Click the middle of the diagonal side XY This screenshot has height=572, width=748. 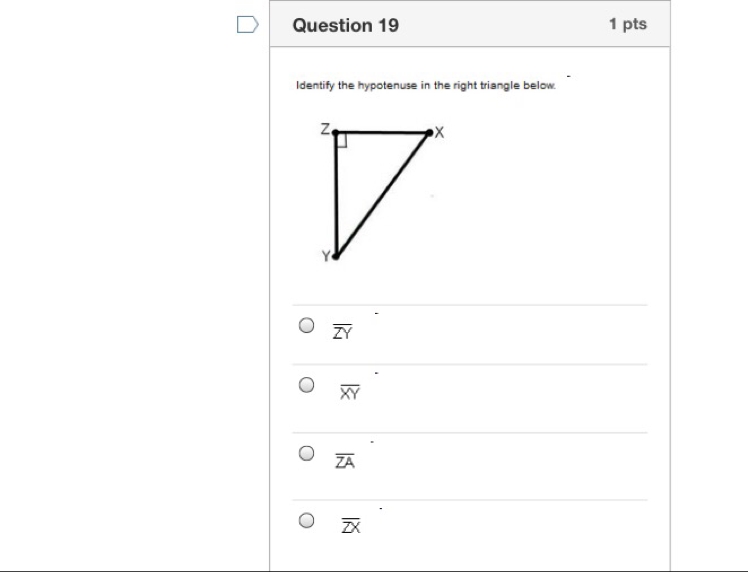pyautogui.click(x=383, y=195)
